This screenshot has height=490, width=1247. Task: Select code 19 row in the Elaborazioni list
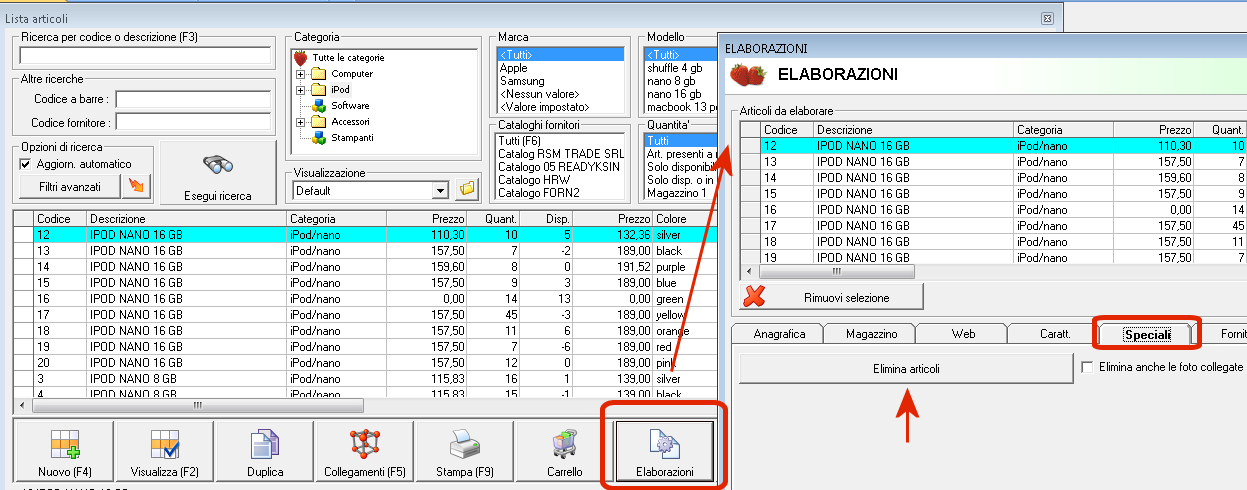[993, 258]
